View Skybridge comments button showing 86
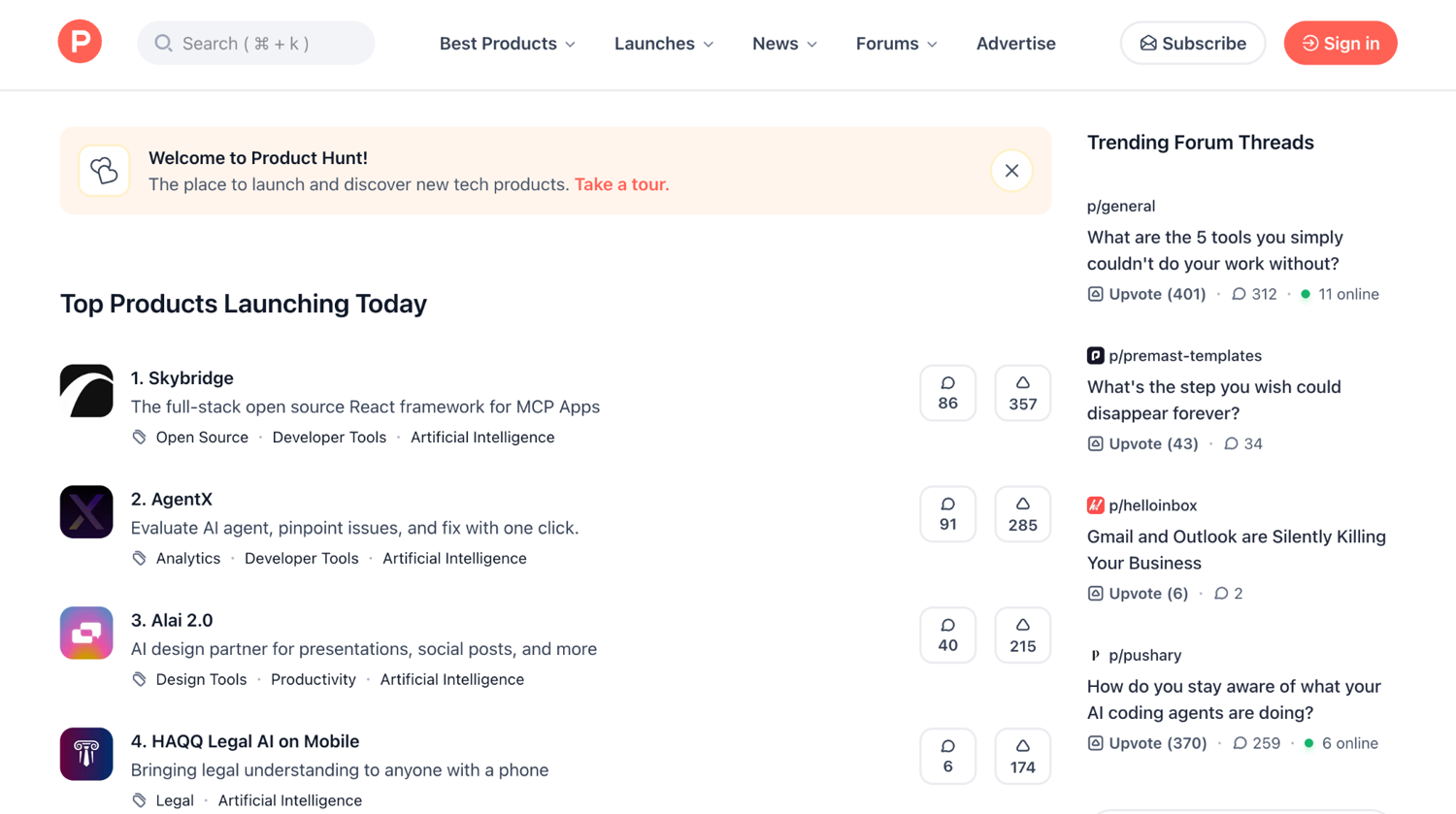The image size is (1456, 814). (947, 393)
